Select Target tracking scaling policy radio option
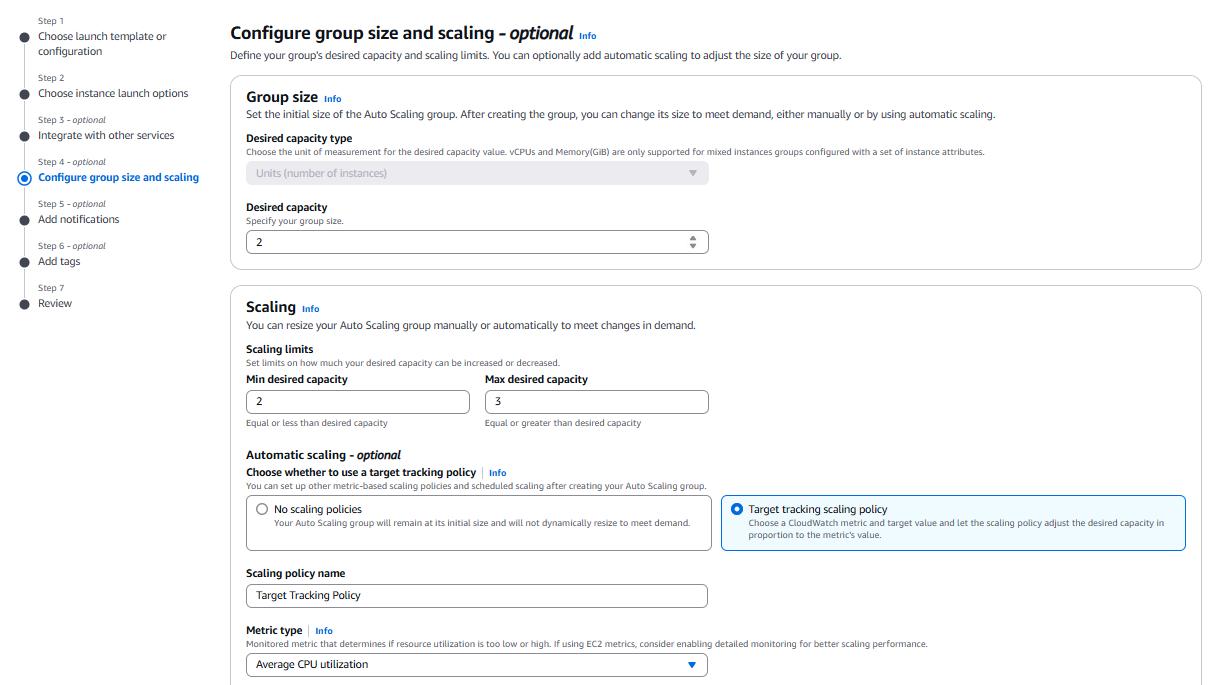Image resolution: width=1228 pixels, height=685 pixels. click(737, 509)
